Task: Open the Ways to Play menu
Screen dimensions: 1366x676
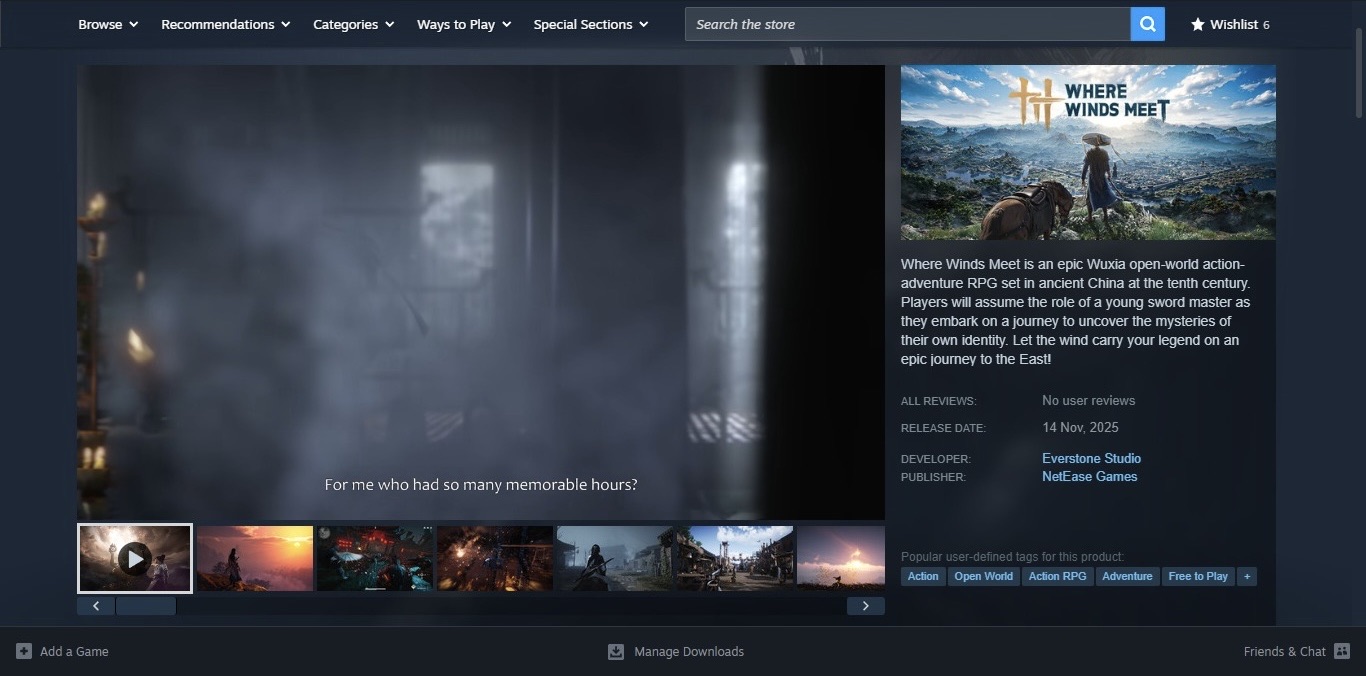Action: point(463,24)
